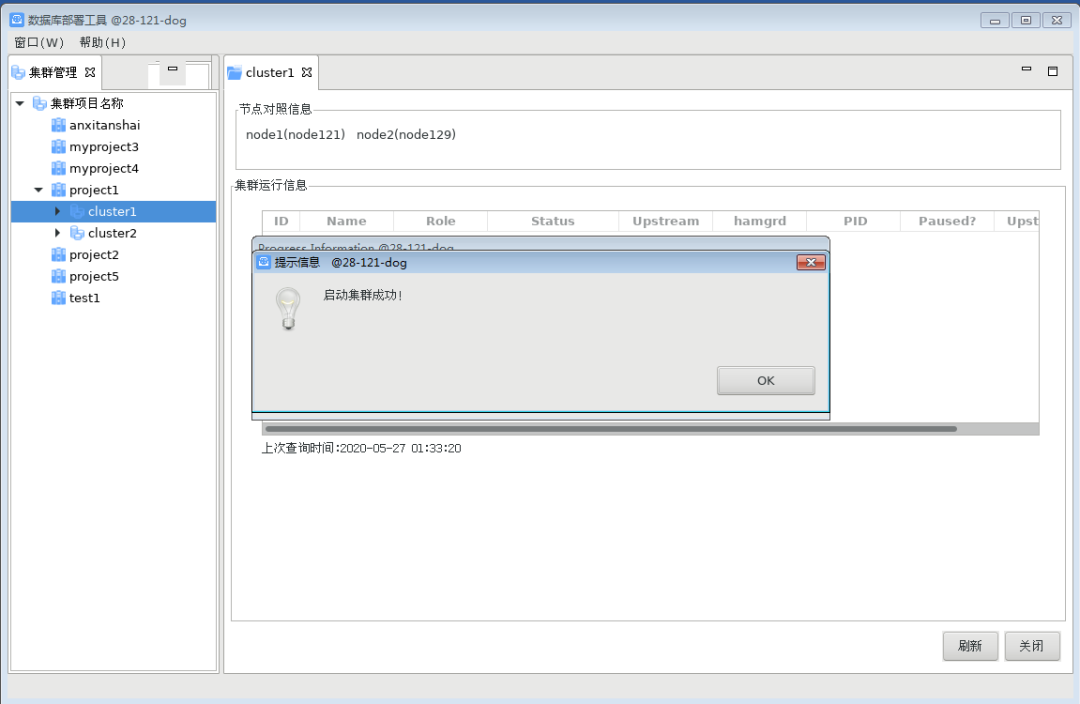Minimize the main application window
The image size is (1080, 704).
(x=995, y=21)
